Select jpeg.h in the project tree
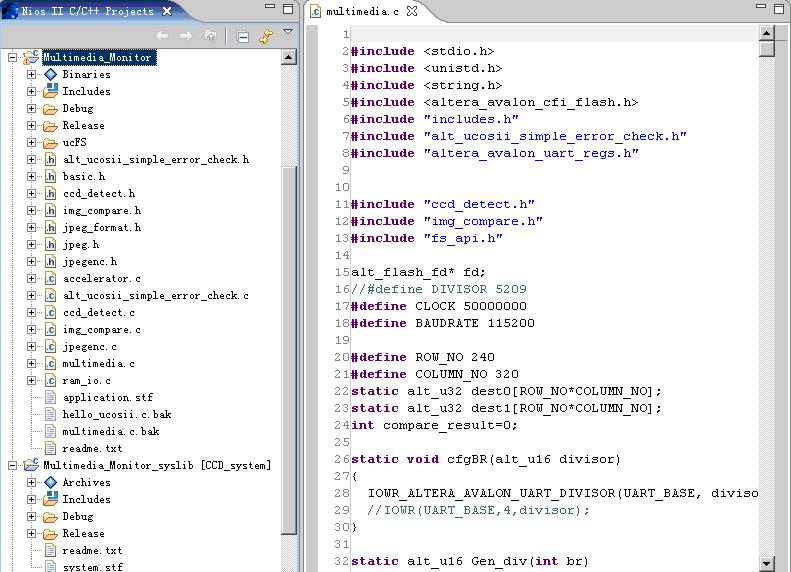 click(x=81, y=245)
